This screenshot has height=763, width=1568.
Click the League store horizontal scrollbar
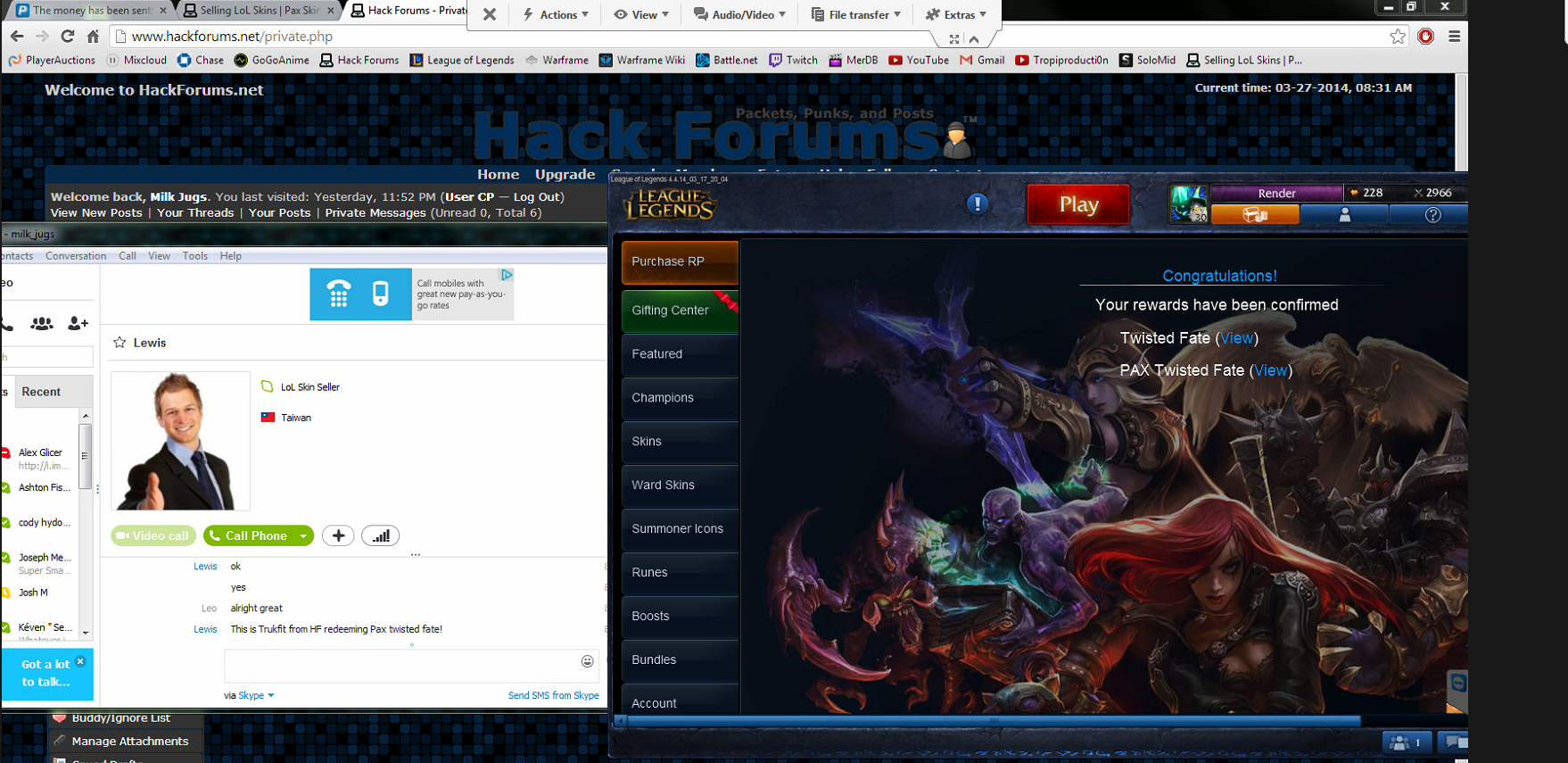coord(994,720)
